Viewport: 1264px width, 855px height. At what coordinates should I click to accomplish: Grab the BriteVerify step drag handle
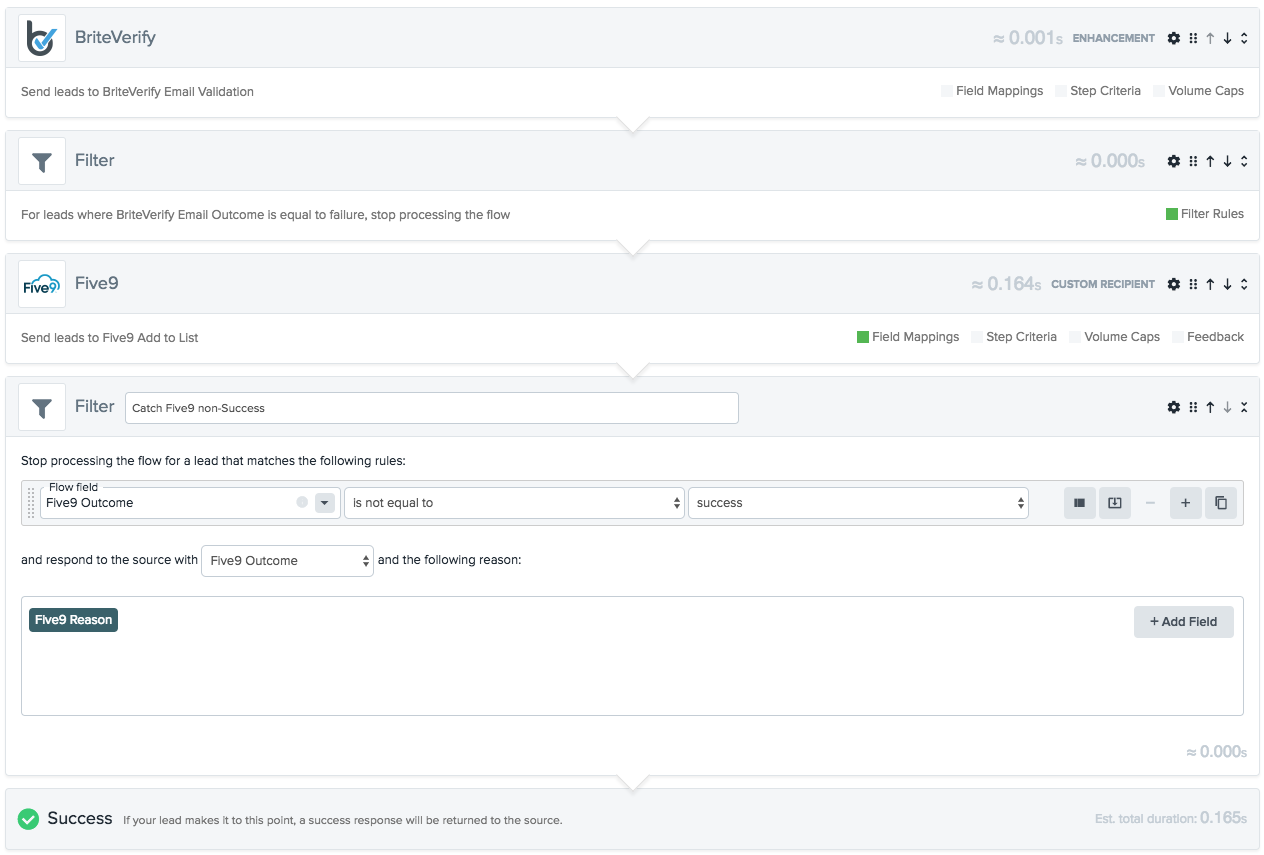tap(1193, 38)
